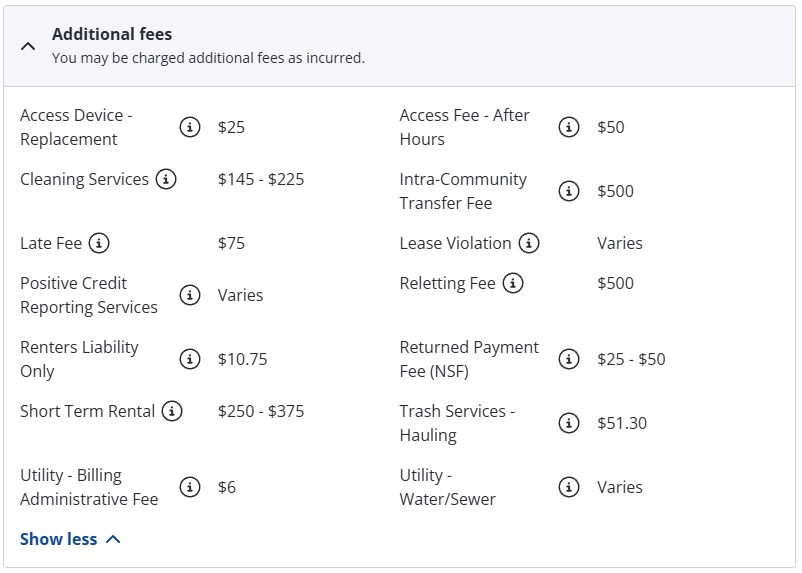This screenshot has height=573, width=802.
Task: Click the Cleaning Services $145 - $225 amount
Action: pyautogui.click(x=261, y=179)
